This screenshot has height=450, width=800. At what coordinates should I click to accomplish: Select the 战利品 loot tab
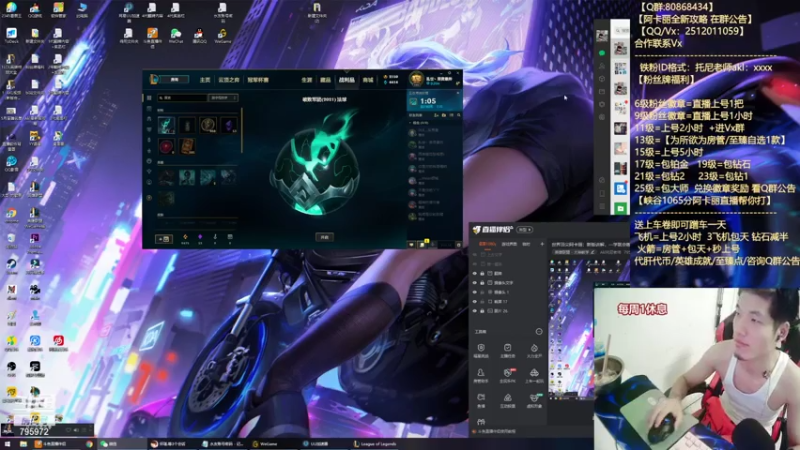347,80
